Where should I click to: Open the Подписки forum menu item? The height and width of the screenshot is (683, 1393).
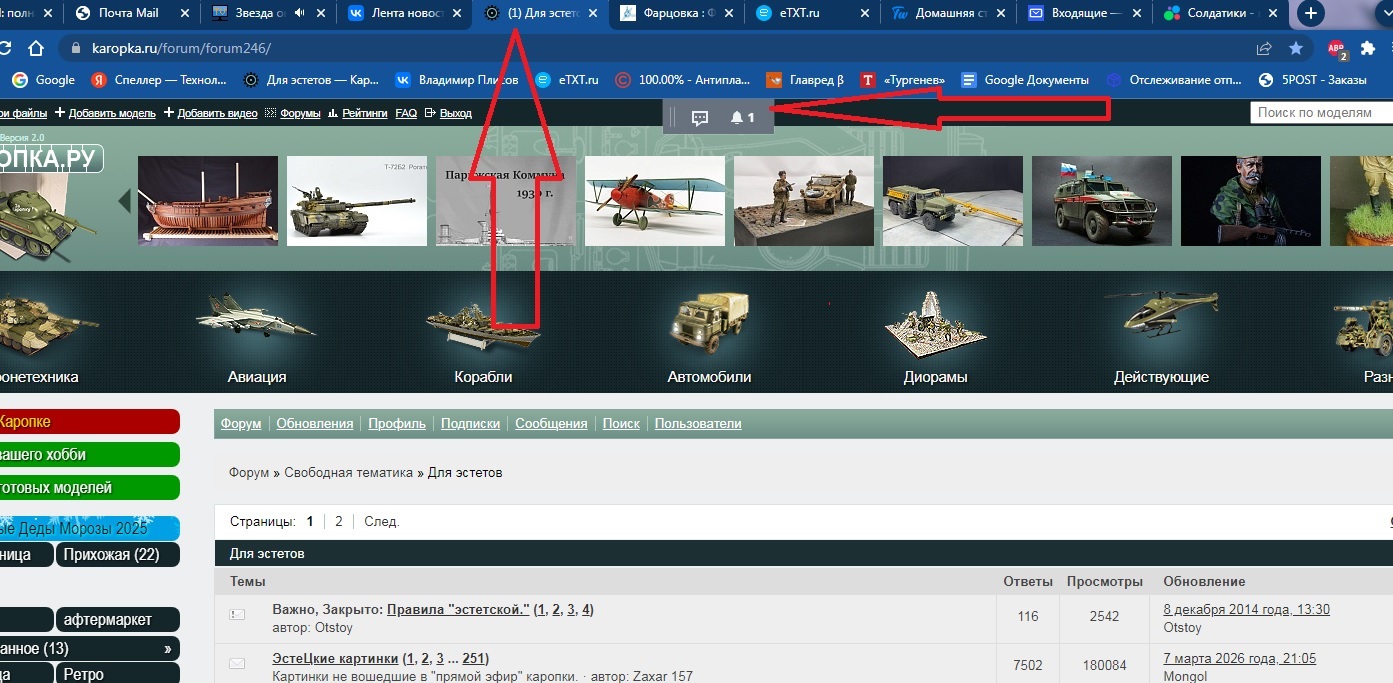470,424
